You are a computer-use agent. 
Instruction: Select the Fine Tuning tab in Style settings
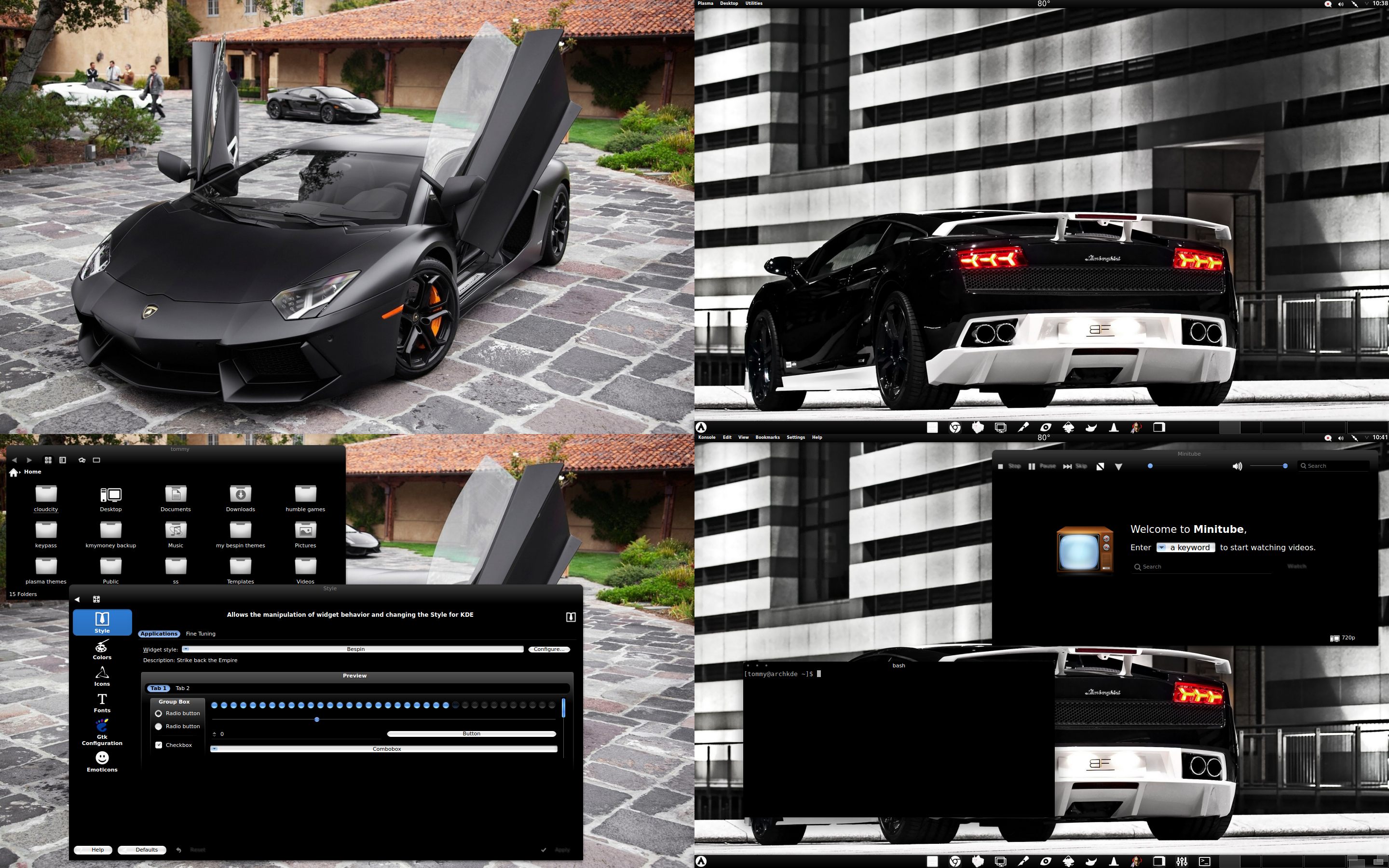[x=200, y=633]
